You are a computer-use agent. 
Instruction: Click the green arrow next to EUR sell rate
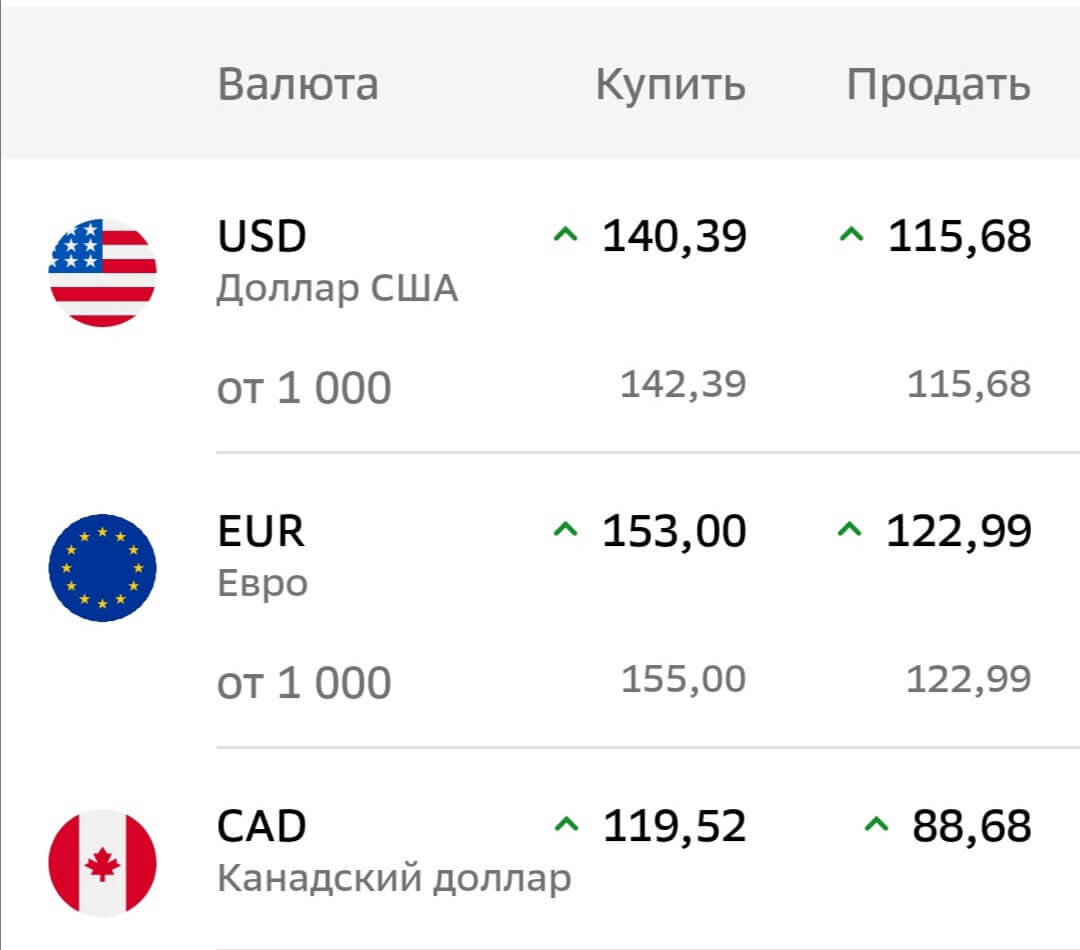(851, 531)
